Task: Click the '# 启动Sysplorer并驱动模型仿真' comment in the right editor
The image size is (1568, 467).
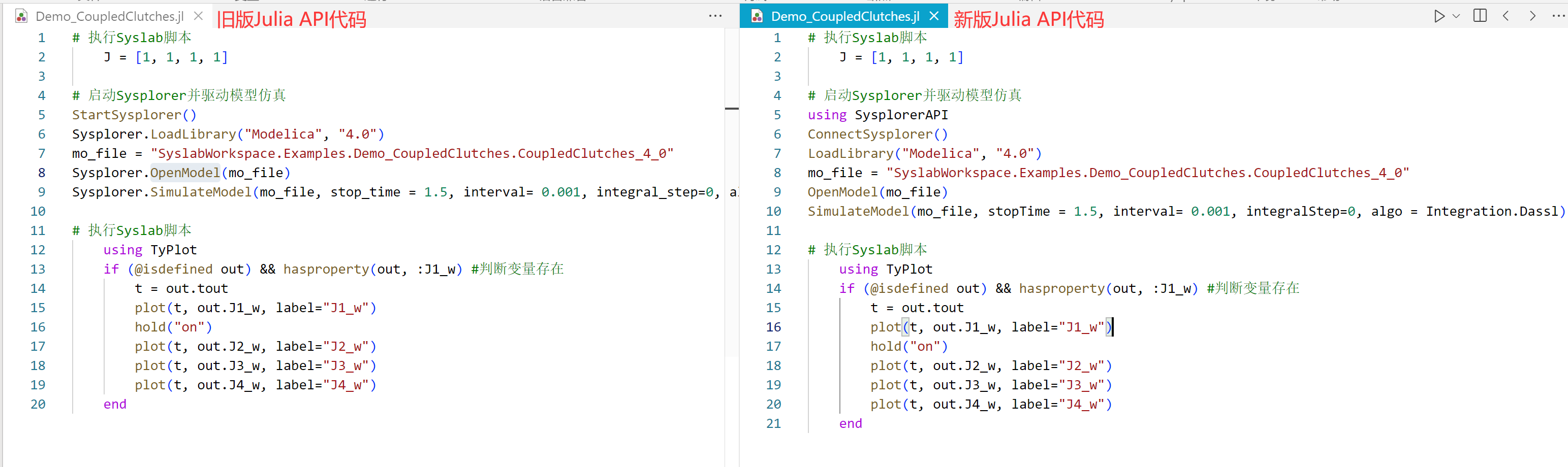Action: (914, 95)
